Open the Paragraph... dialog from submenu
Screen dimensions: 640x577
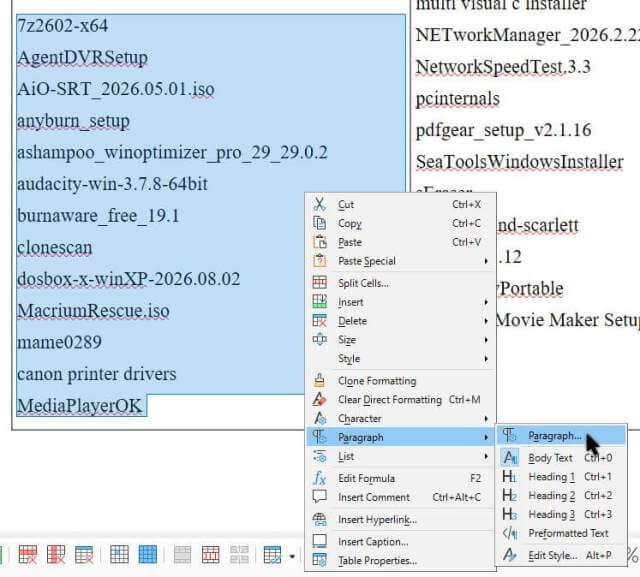(561, 435)
